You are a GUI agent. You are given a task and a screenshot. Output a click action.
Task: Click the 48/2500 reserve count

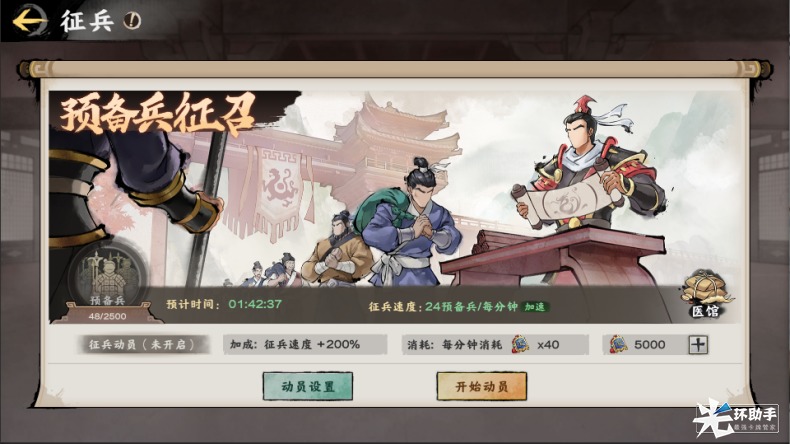pos(107,316)
